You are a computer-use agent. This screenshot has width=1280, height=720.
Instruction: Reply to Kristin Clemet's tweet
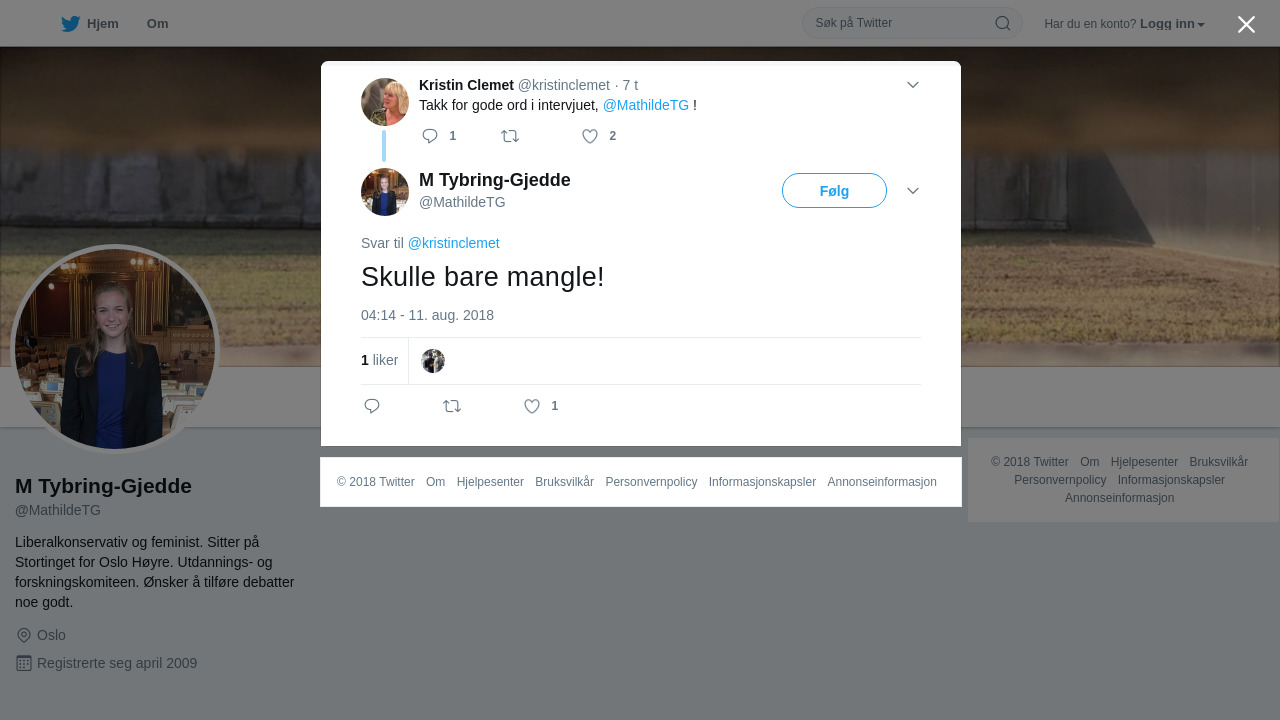tap(430, 136)
